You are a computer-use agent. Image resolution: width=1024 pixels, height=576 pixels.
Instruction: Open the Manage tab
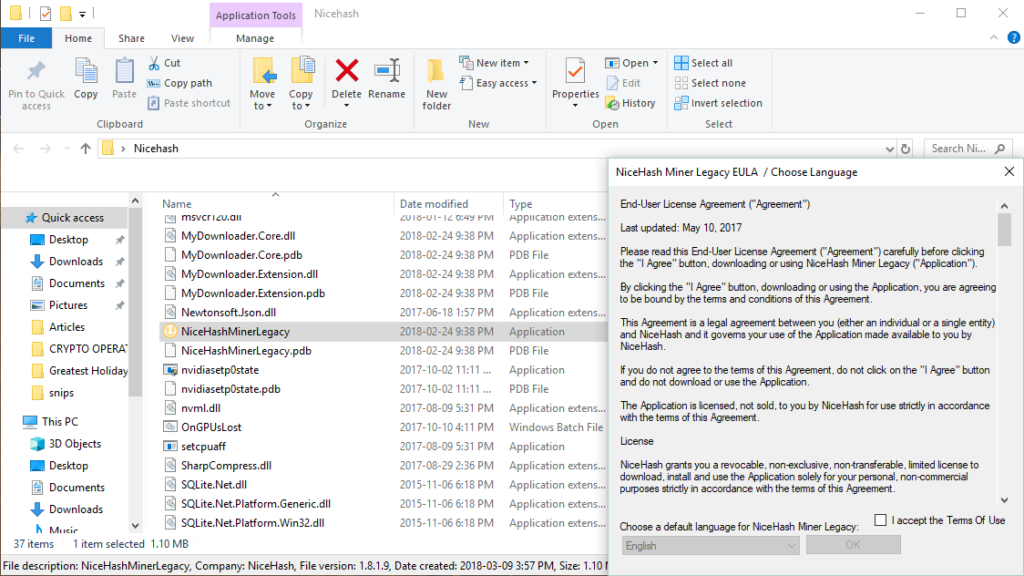point(255,39)
